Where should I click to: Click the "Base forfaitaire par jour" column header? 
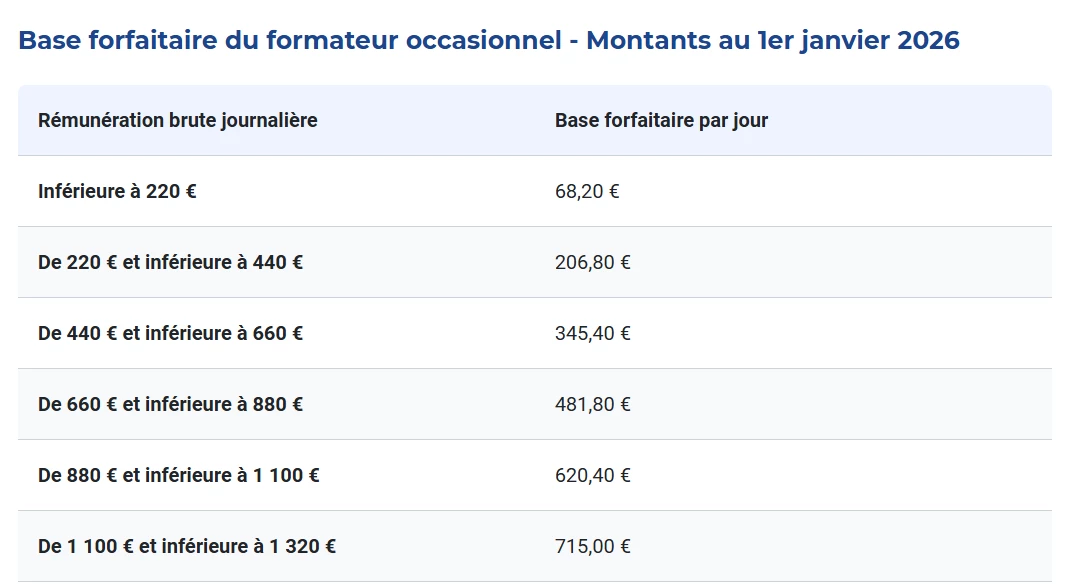click(x=661, y=121)
